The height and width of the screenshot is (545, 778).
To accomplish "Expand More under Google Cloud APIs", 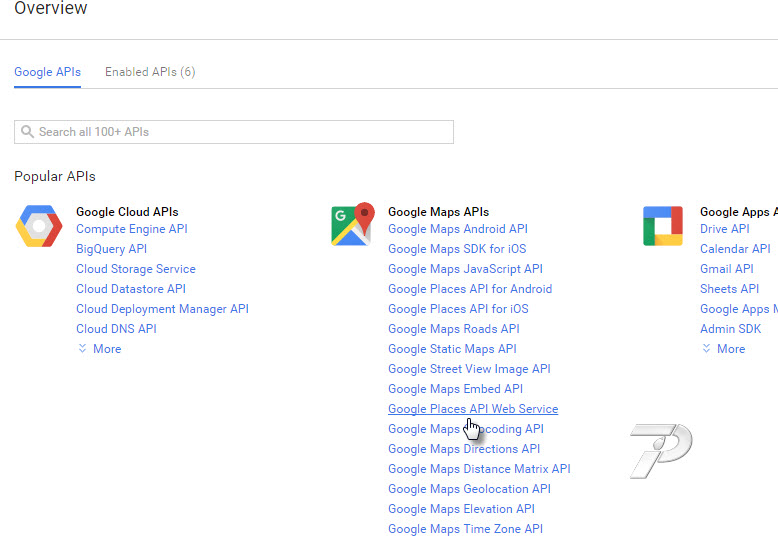I will pos(99,349).
